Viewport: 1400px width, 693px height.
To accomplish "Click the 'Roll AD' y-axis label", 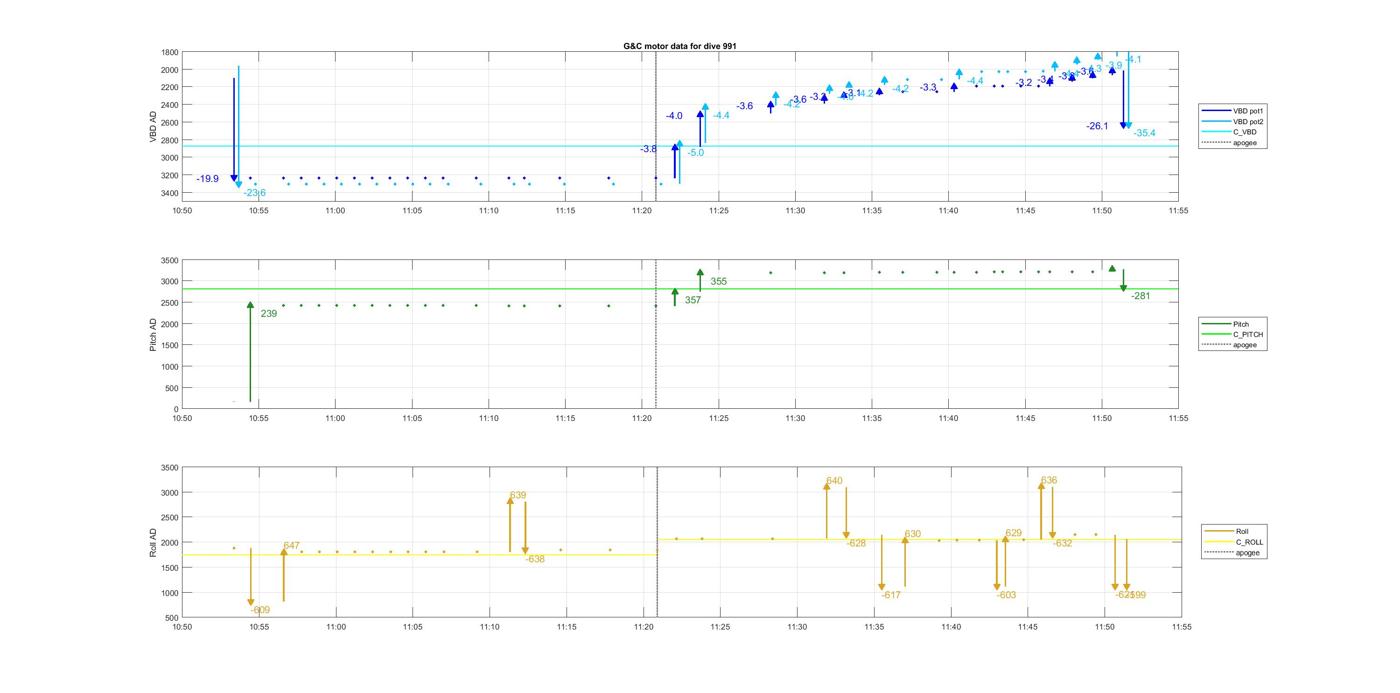I will pyautogui.click(x=154, y=543).
